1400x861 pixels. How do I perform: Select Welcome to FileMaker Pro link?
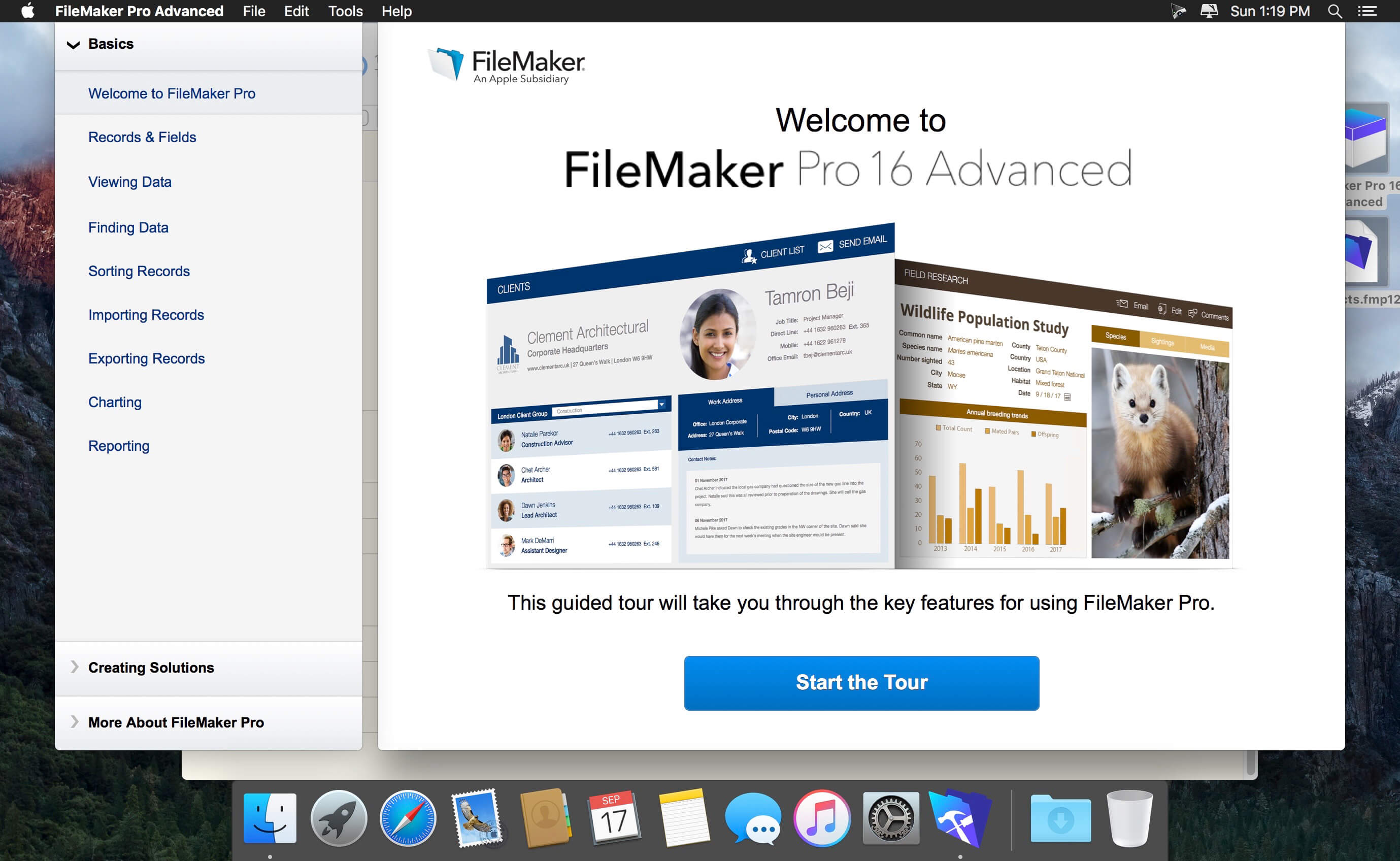click(173, 93)
